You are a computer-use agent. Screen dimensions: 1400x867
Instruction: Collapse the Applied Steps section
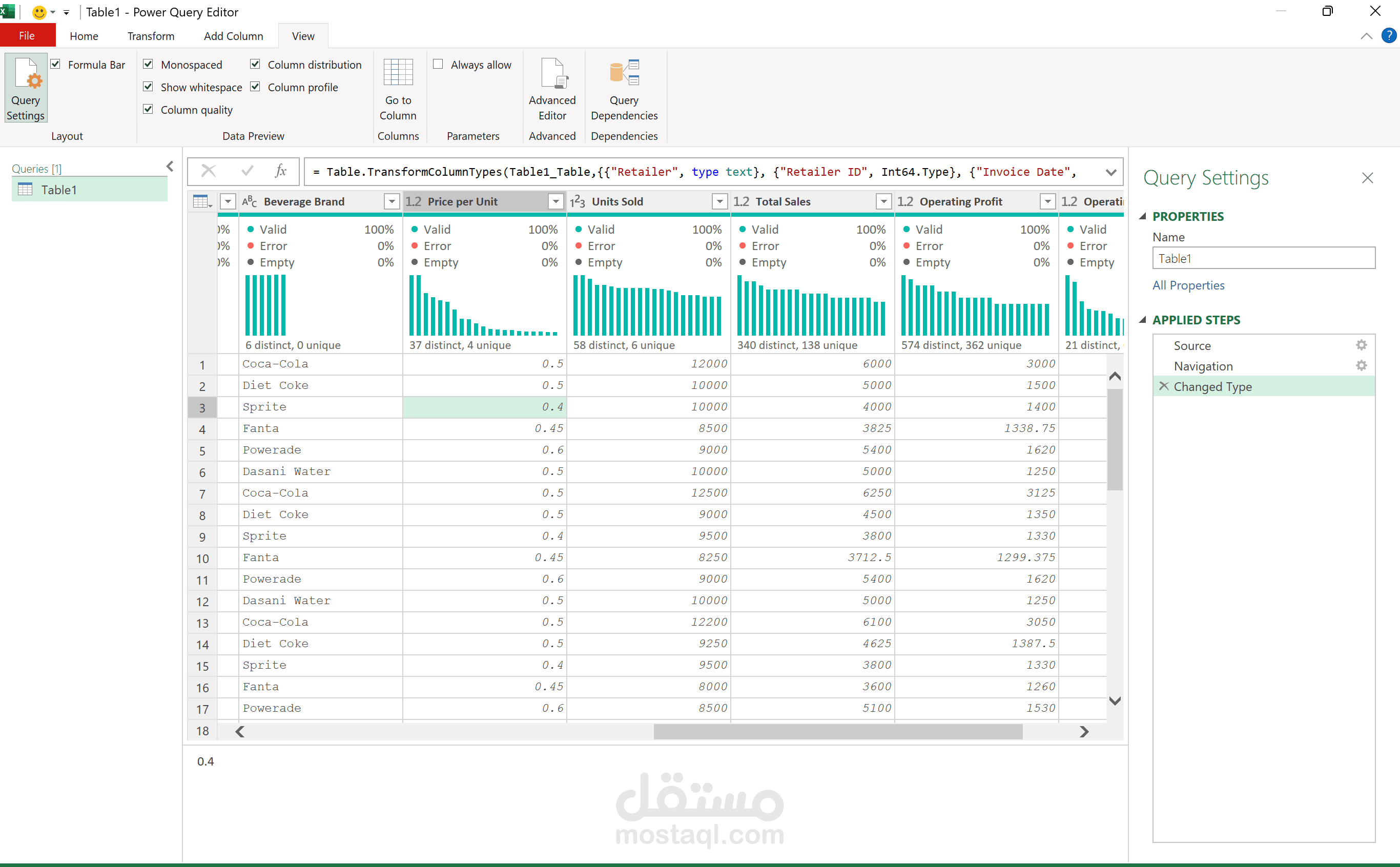[x=1143, y=320]
